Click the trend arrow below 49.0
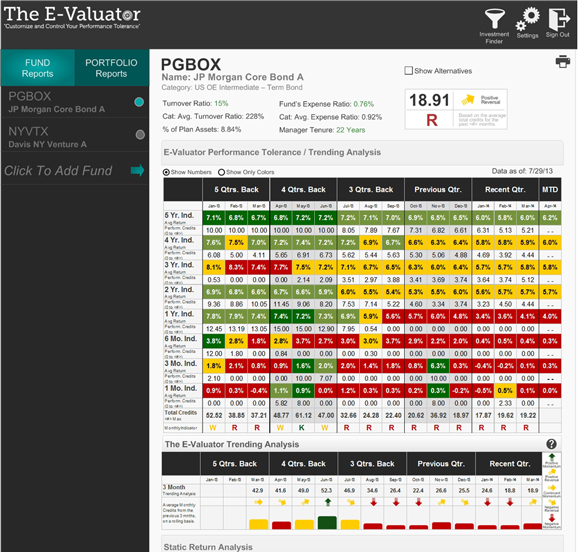Viewport: 578px width, 552px height. click(x=304, y=502)
